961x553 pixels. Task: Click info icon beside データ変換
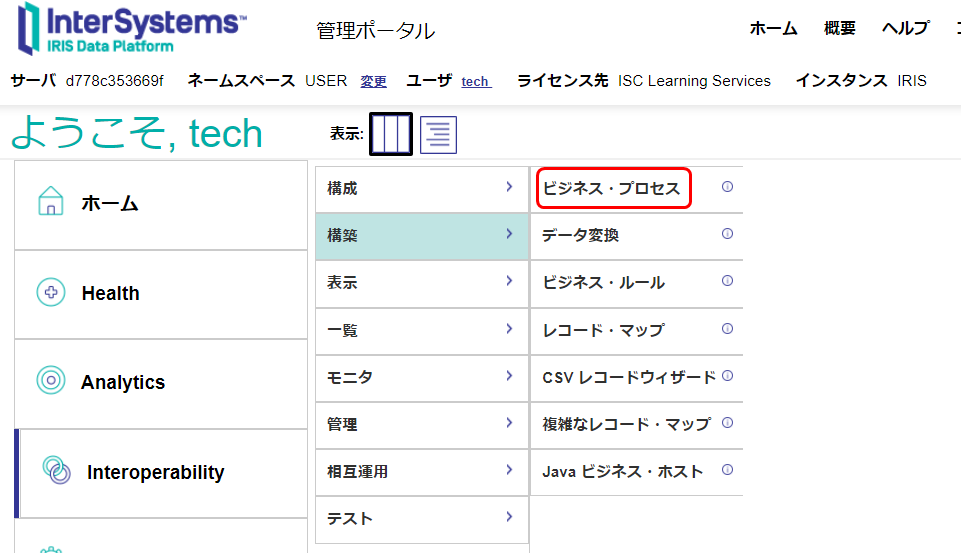727,234
